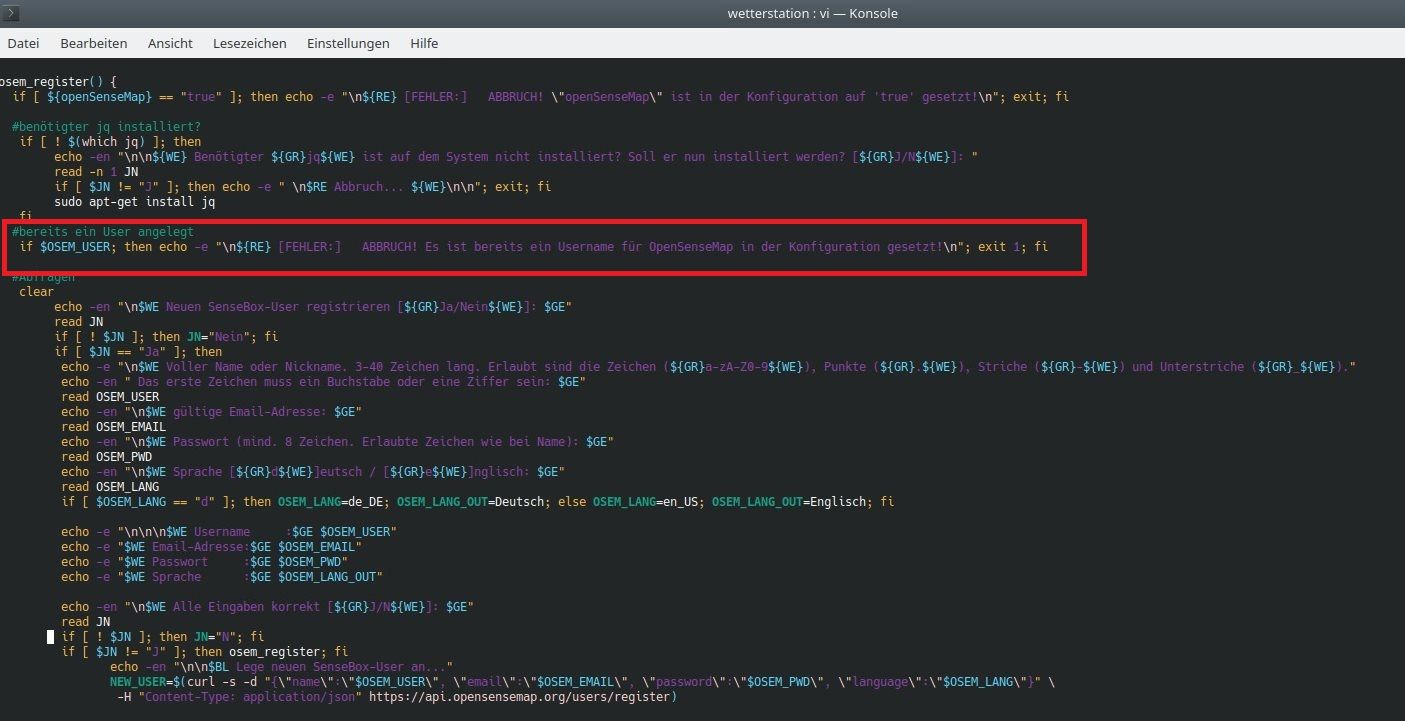
Task: Click the comment '#bereits ein User angelegt'
Action: click(103, 231)
